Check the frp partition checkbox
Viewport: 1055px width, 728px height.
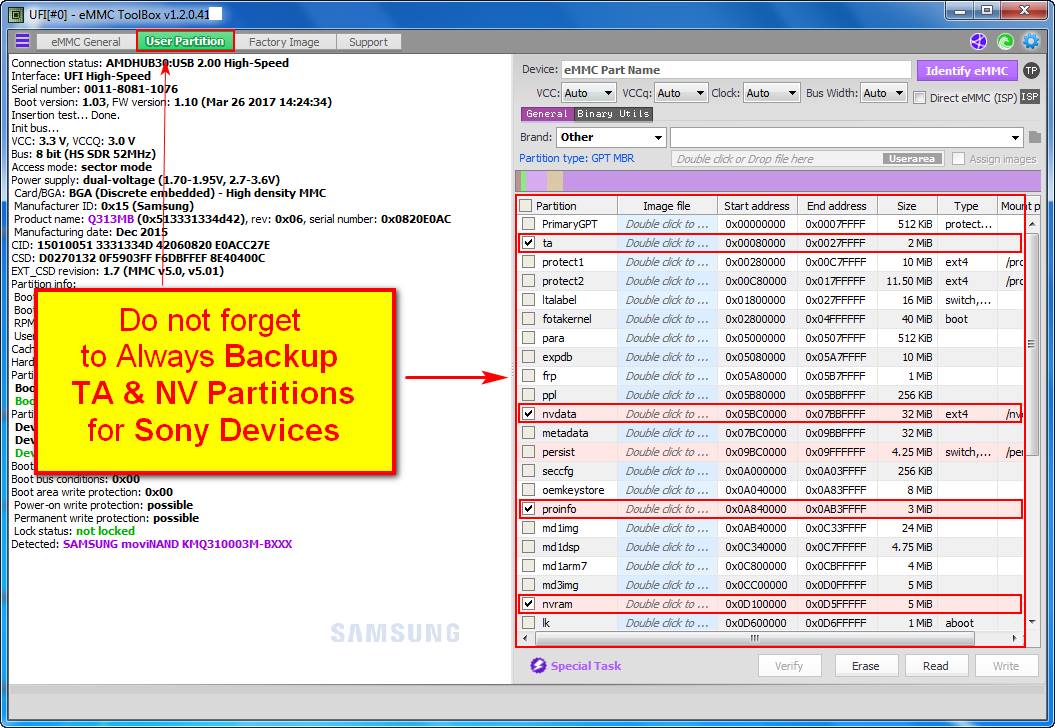[529, 375]
